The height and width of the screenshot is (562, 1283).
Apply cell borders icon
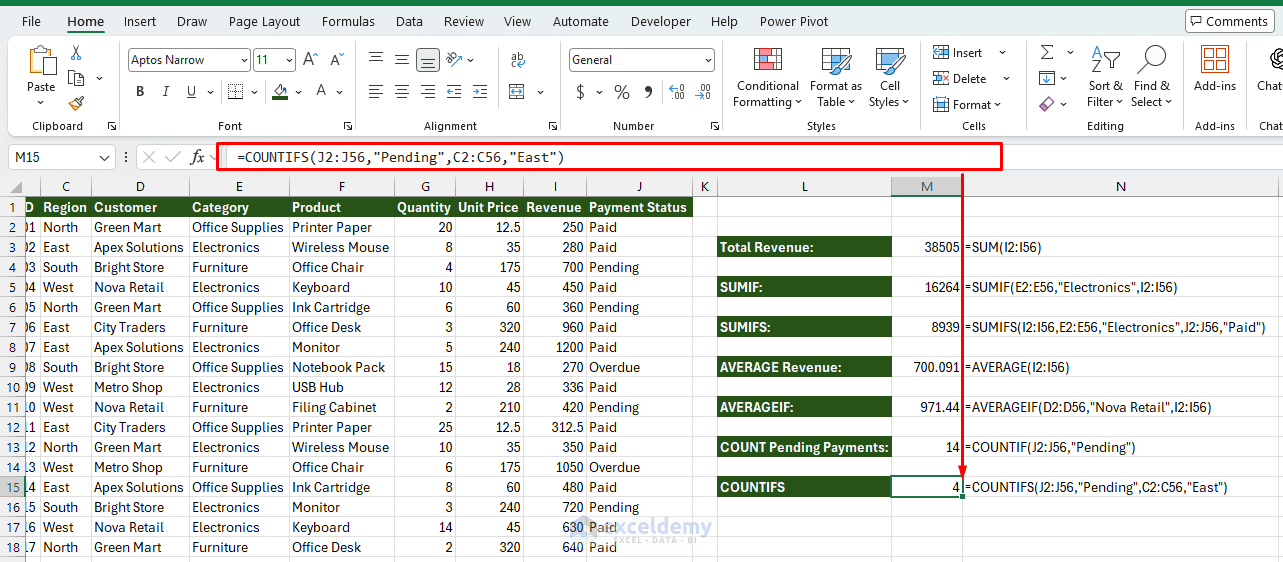point(234,92)
